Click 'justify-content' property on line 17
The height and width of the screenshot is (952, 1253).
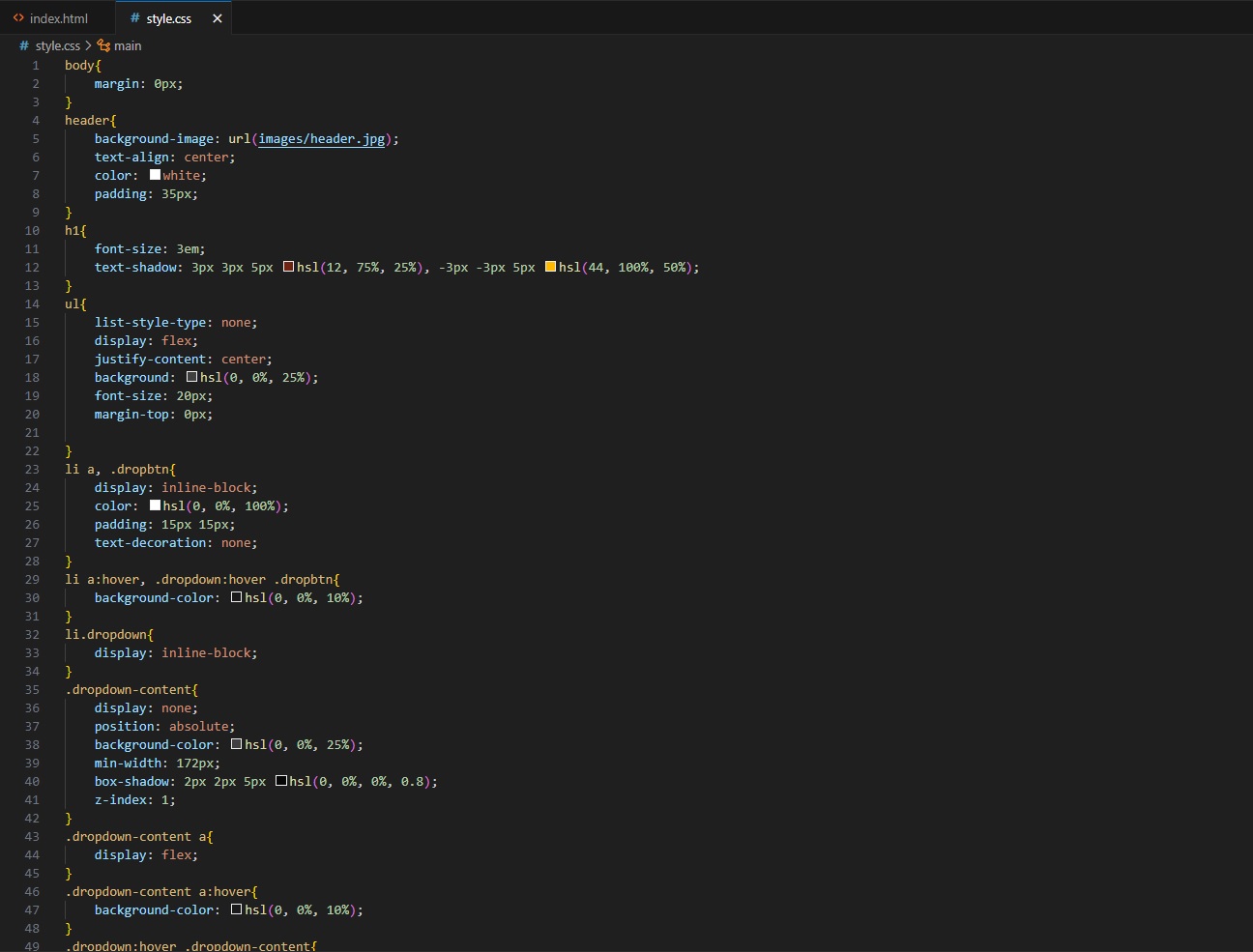click(150, 359)
